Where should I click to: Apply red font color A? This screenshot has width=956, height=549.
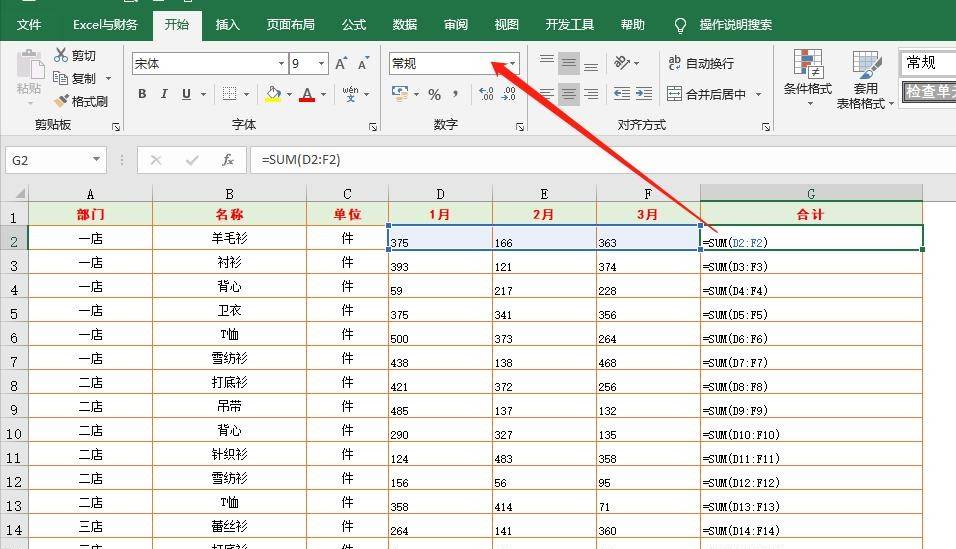click(x=307, y=94)
